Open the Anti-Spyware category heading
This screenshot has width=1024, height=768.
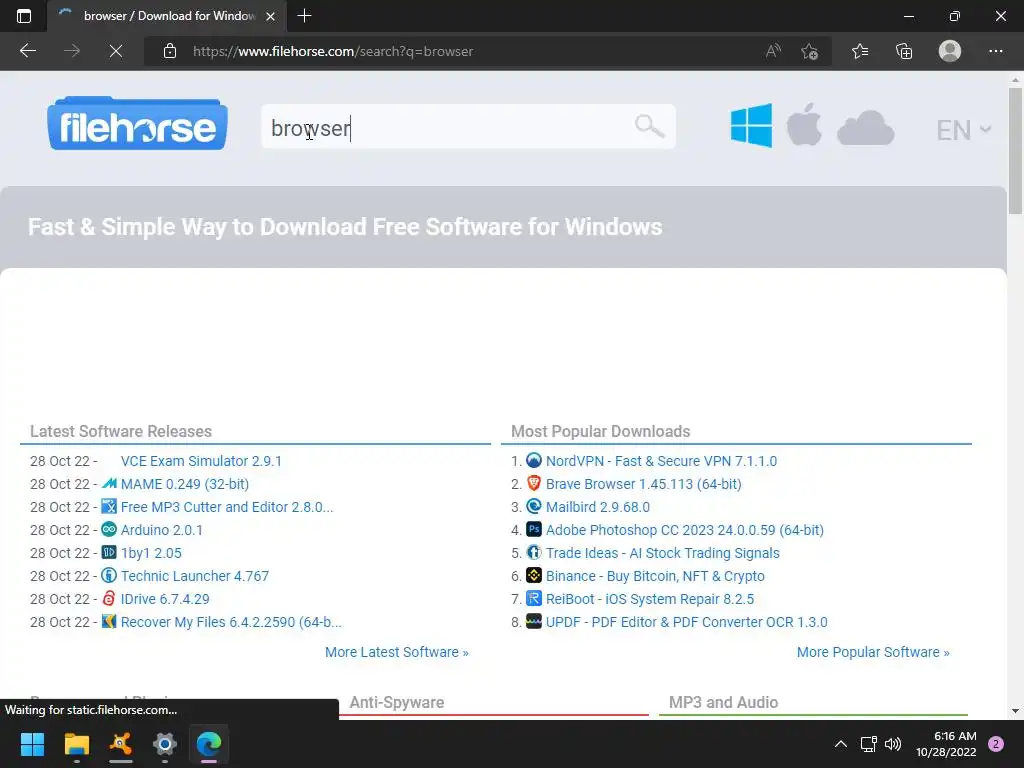pyautogui.click(x=396, y=702)
